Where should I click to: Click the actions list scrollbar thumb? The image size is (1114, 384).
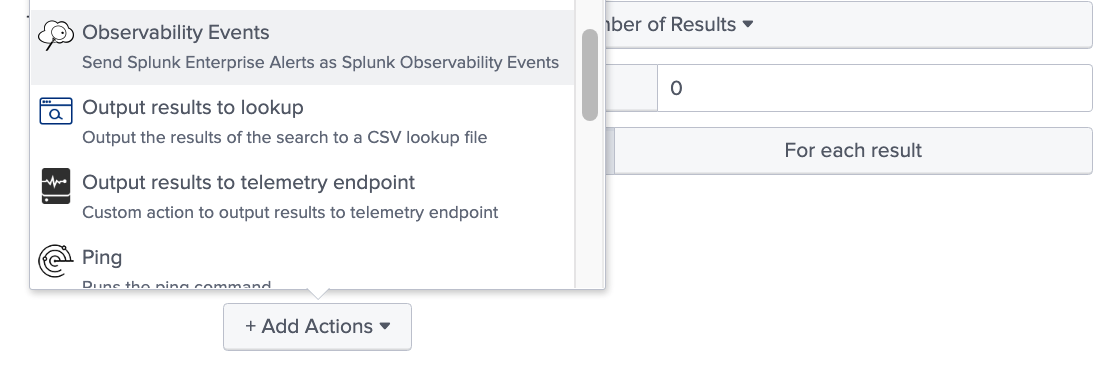coord(590,75)
